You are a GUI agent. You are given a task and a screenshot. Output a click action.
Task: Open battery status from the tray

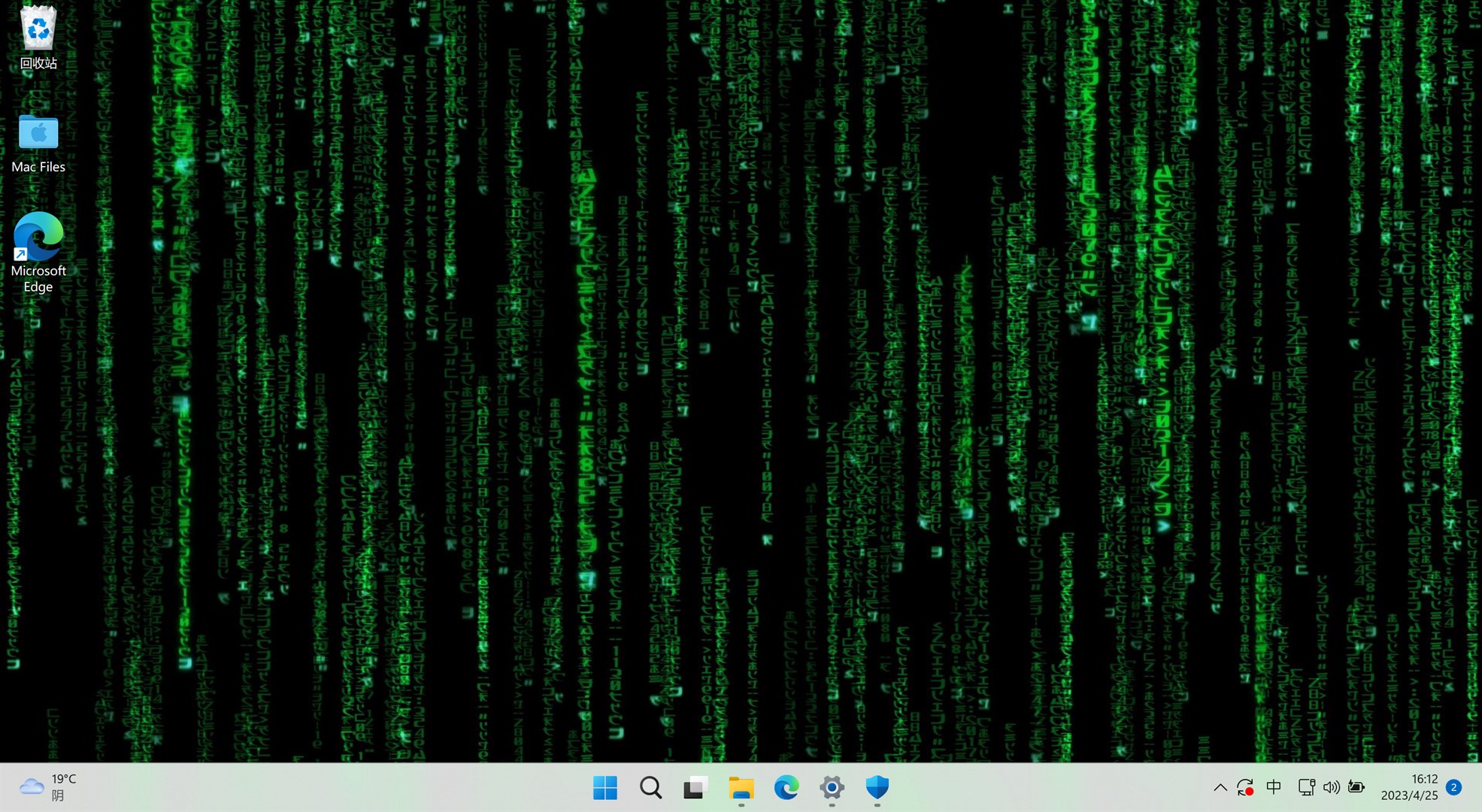click(x=1357, y=787)
